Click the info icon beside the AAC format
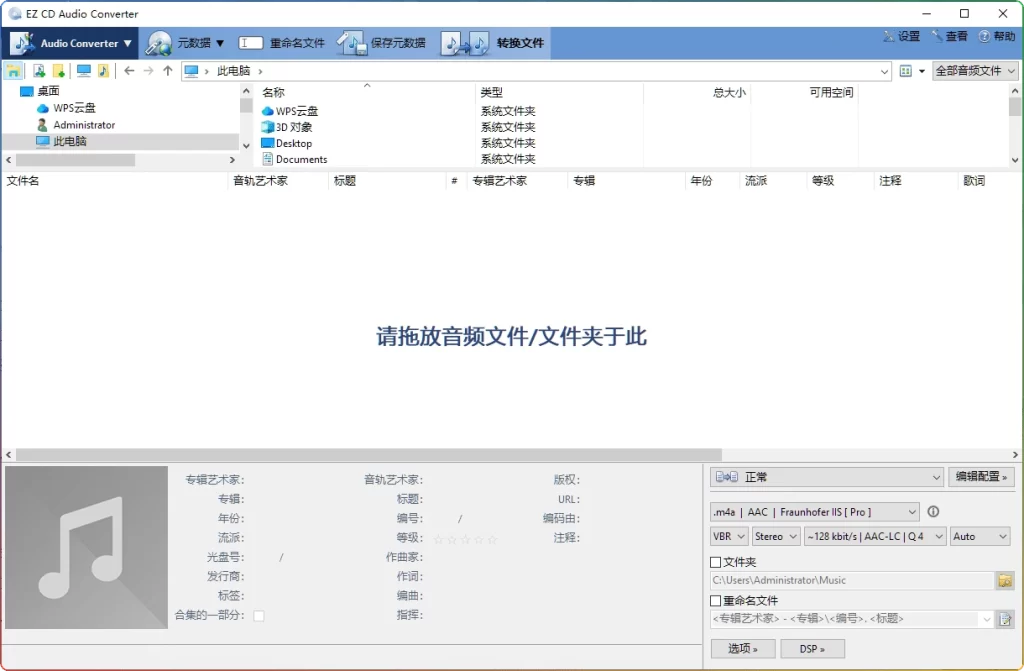Screen dimensions: 1024x671 (933, 511)
